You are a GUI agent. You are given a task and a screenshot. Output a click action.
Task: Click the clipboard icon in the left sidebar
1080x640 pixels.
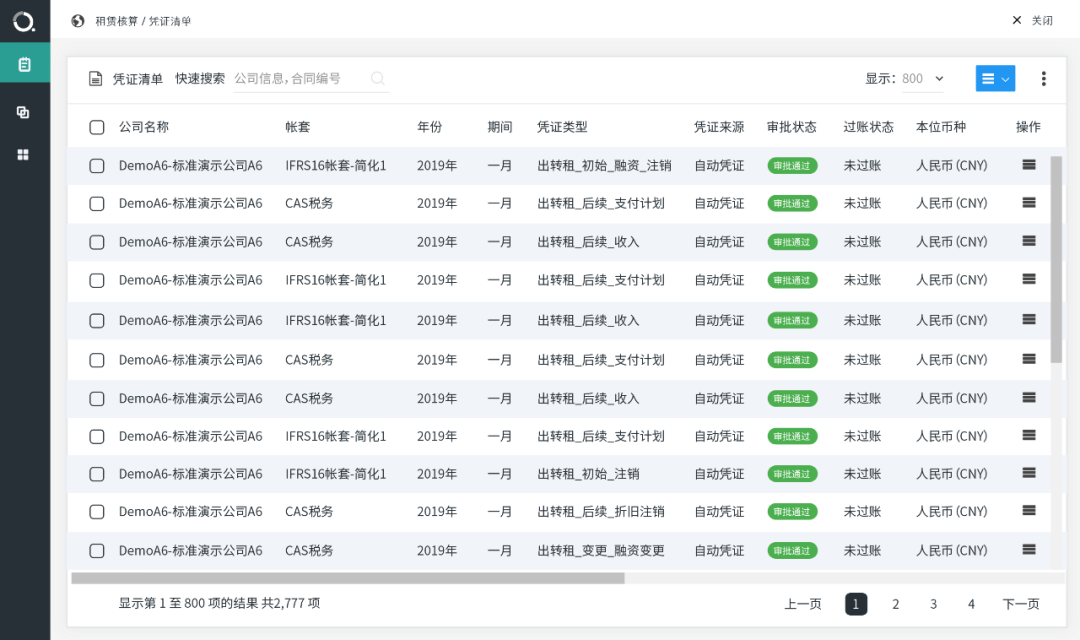coord(24,65)
